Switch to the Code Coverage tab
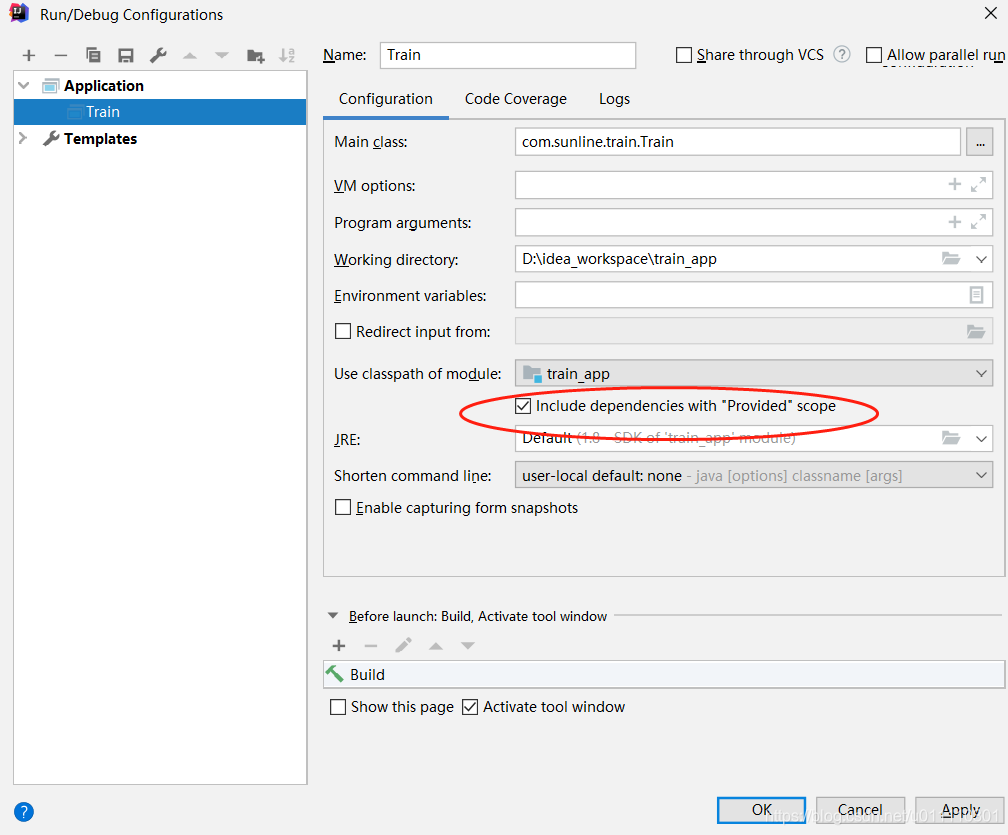 515,99
